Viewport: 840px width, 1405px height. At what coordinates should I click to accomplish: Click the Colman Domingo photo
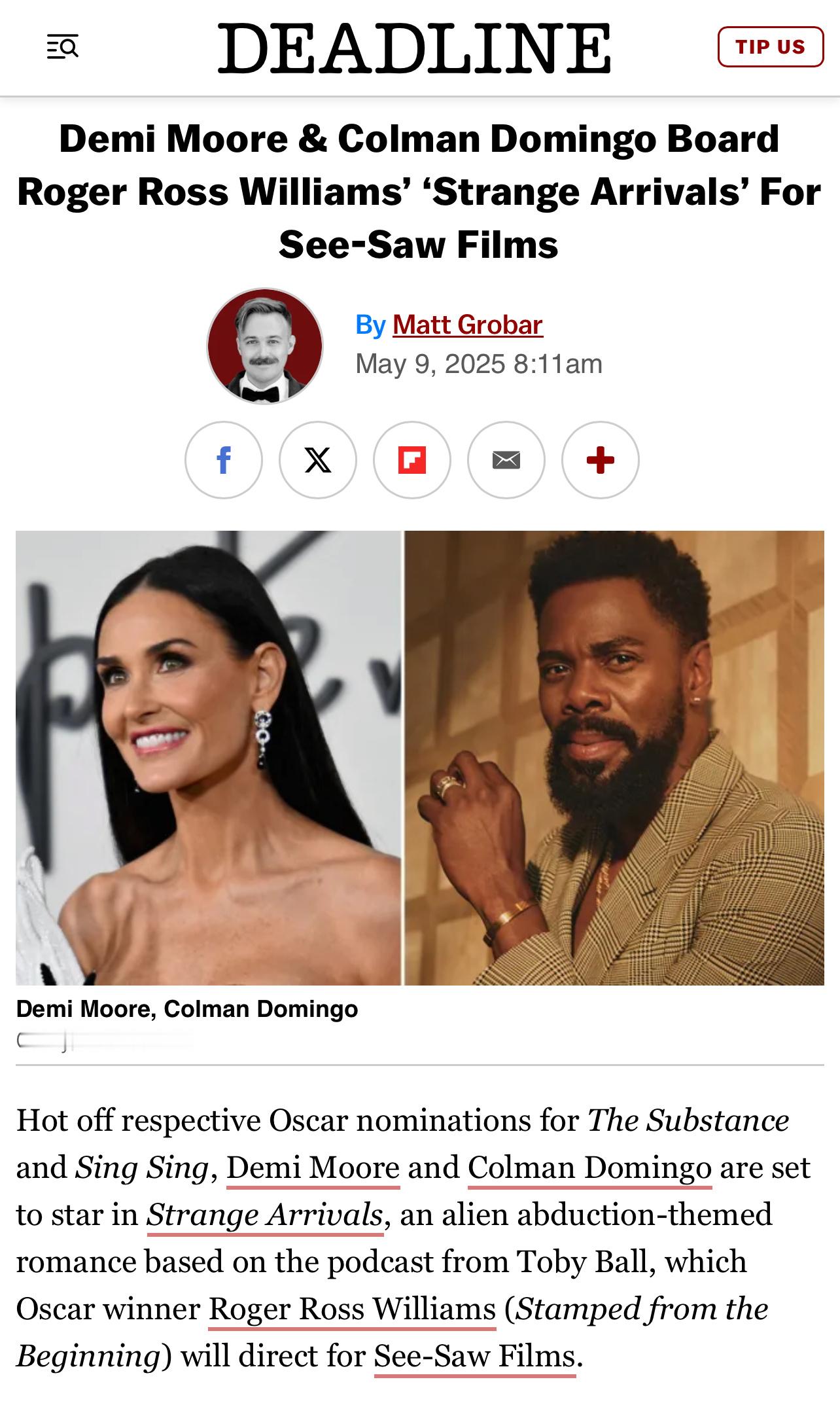[x=614, y=758]
